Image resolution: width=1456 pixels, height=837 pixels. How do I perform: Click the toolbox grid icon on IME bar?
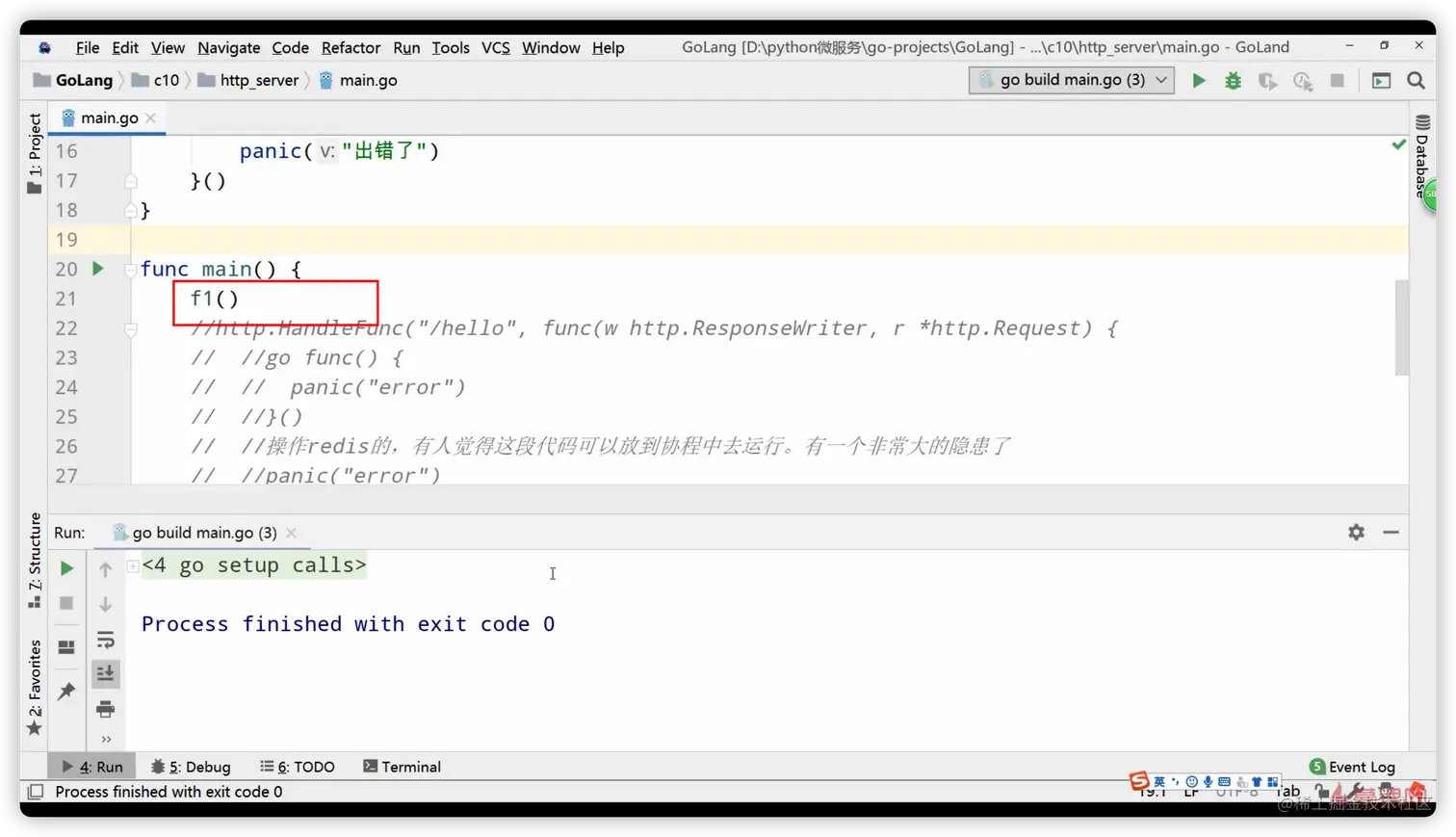[x=1273, y=781]
